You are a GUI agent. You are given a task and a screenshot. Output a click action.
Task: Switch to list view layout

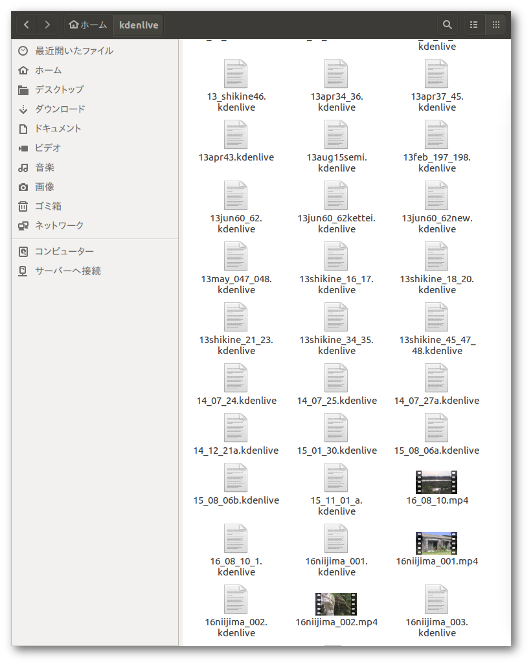coord(474,25)
